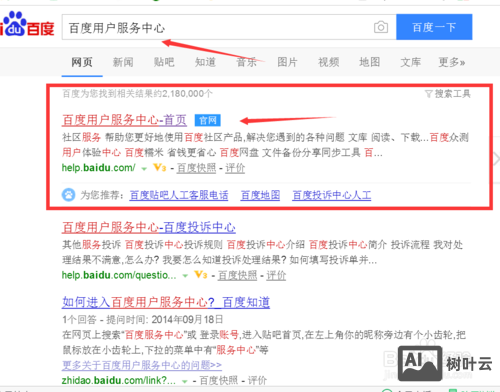Open the 知道 tab
500x392 pixels.
[x=205, y=62]
